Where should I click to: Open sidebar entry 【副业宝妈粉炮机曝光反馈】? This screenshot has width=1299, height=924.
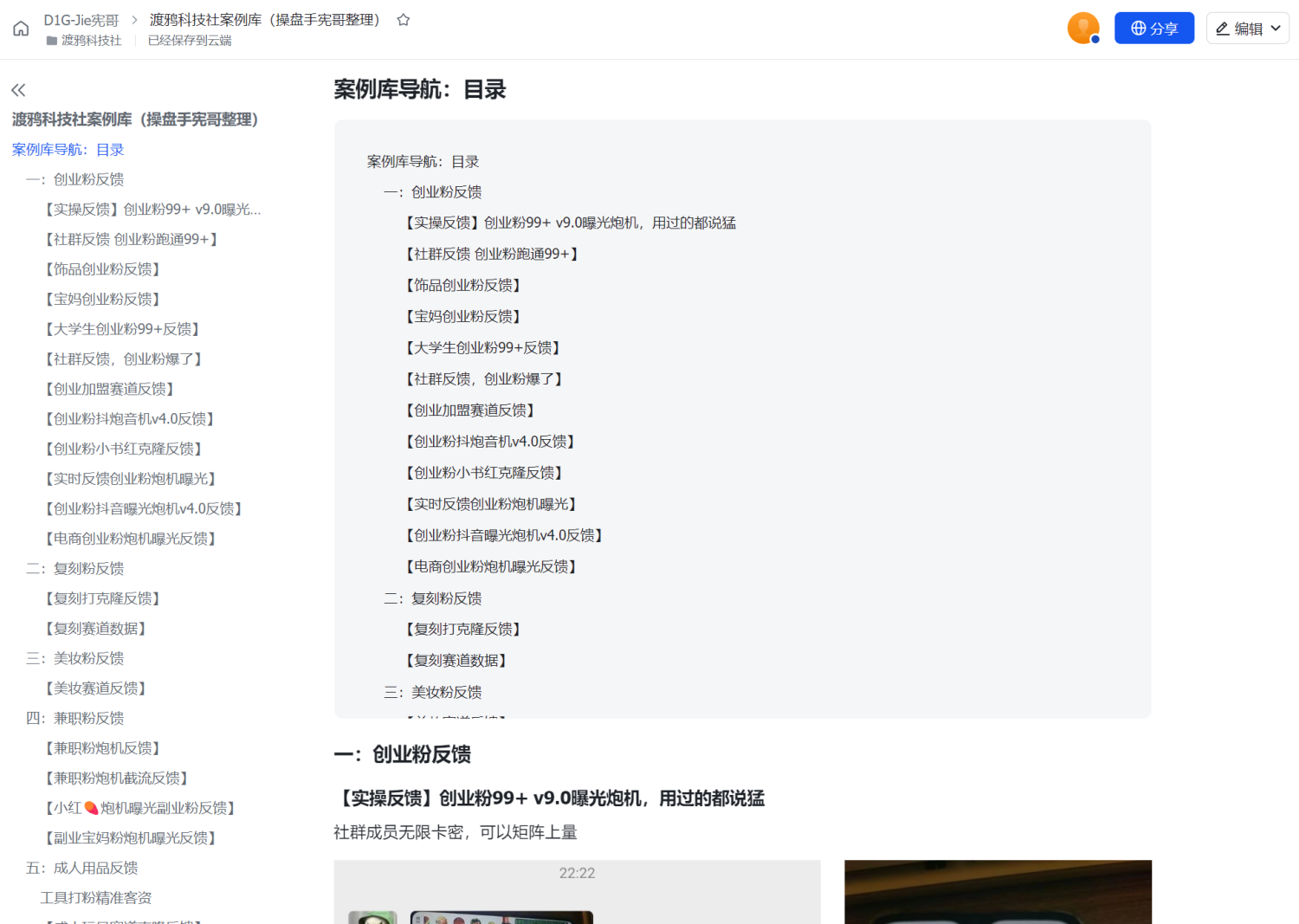pyautogui.click(x=131, y=838)
